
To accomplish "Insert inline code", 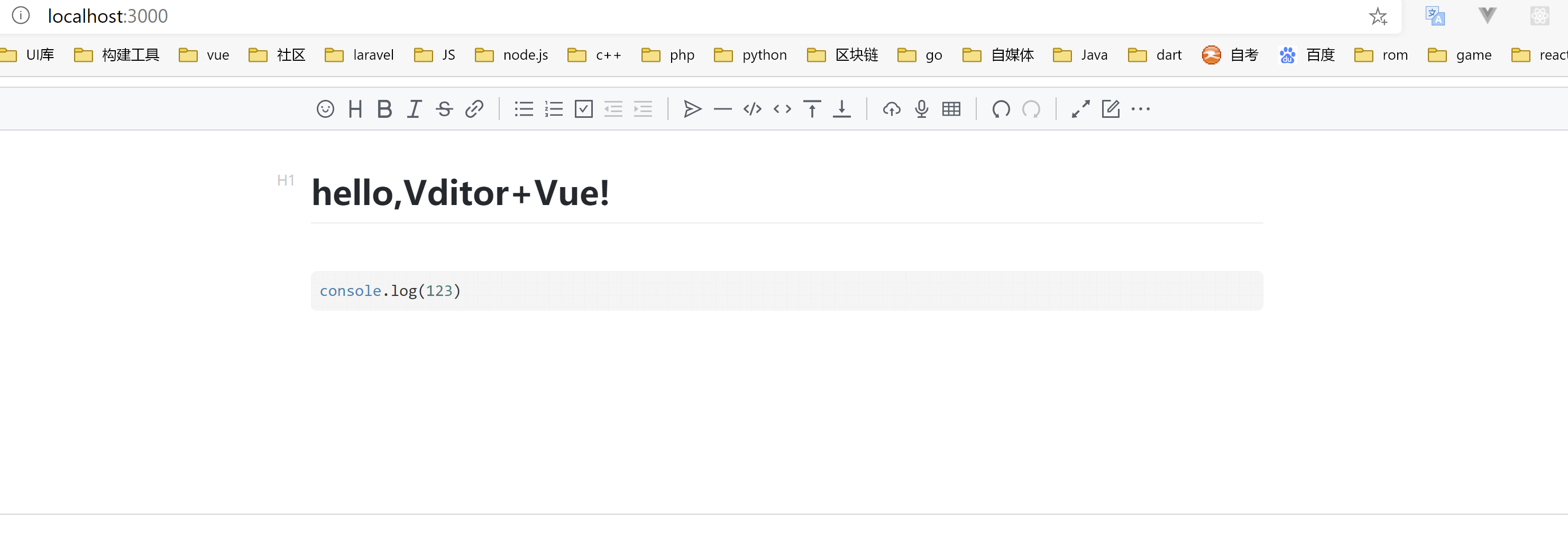I will tap(782, 109).
